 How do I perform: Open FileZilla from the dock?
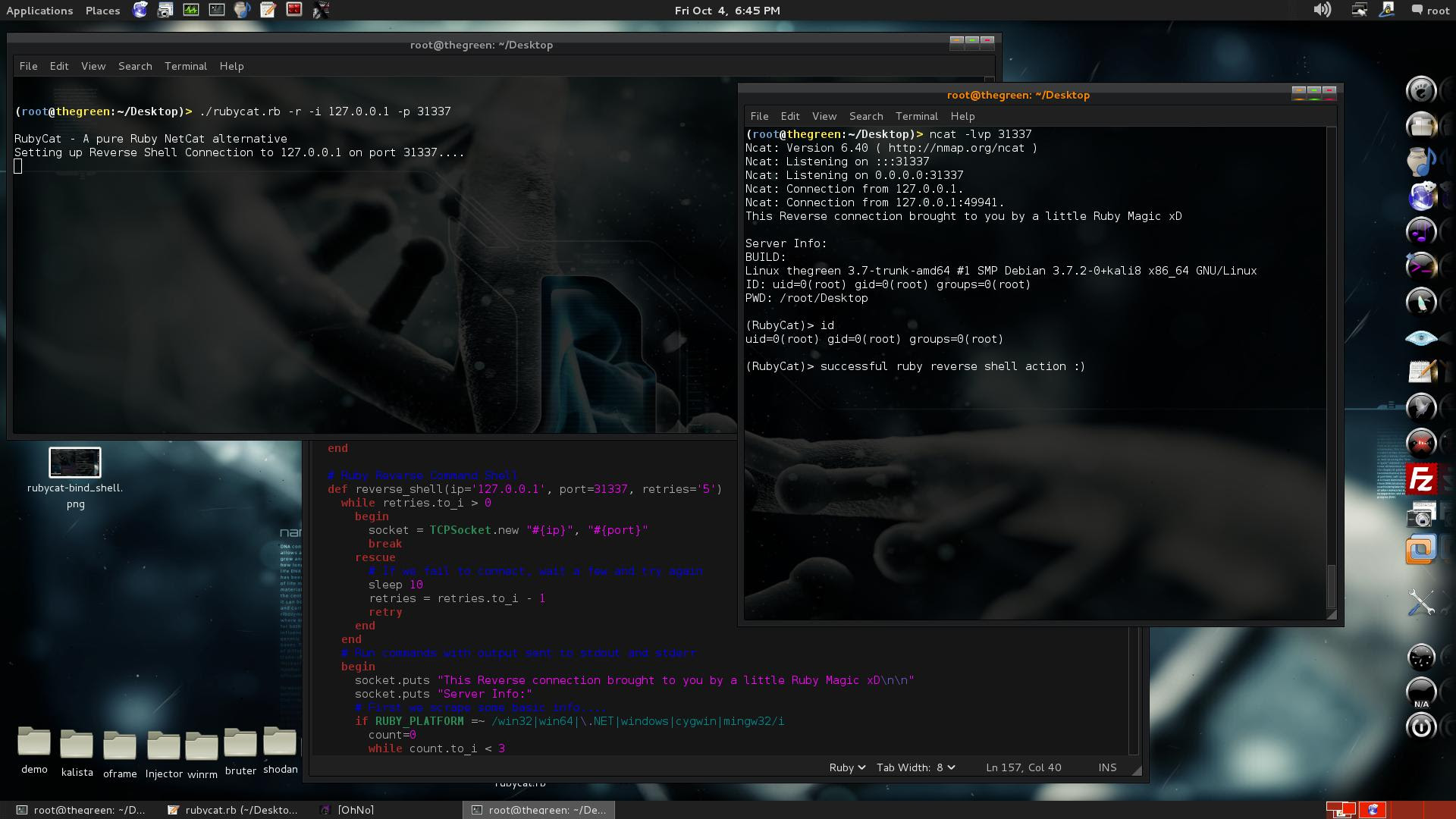[x=1421, y=480]
